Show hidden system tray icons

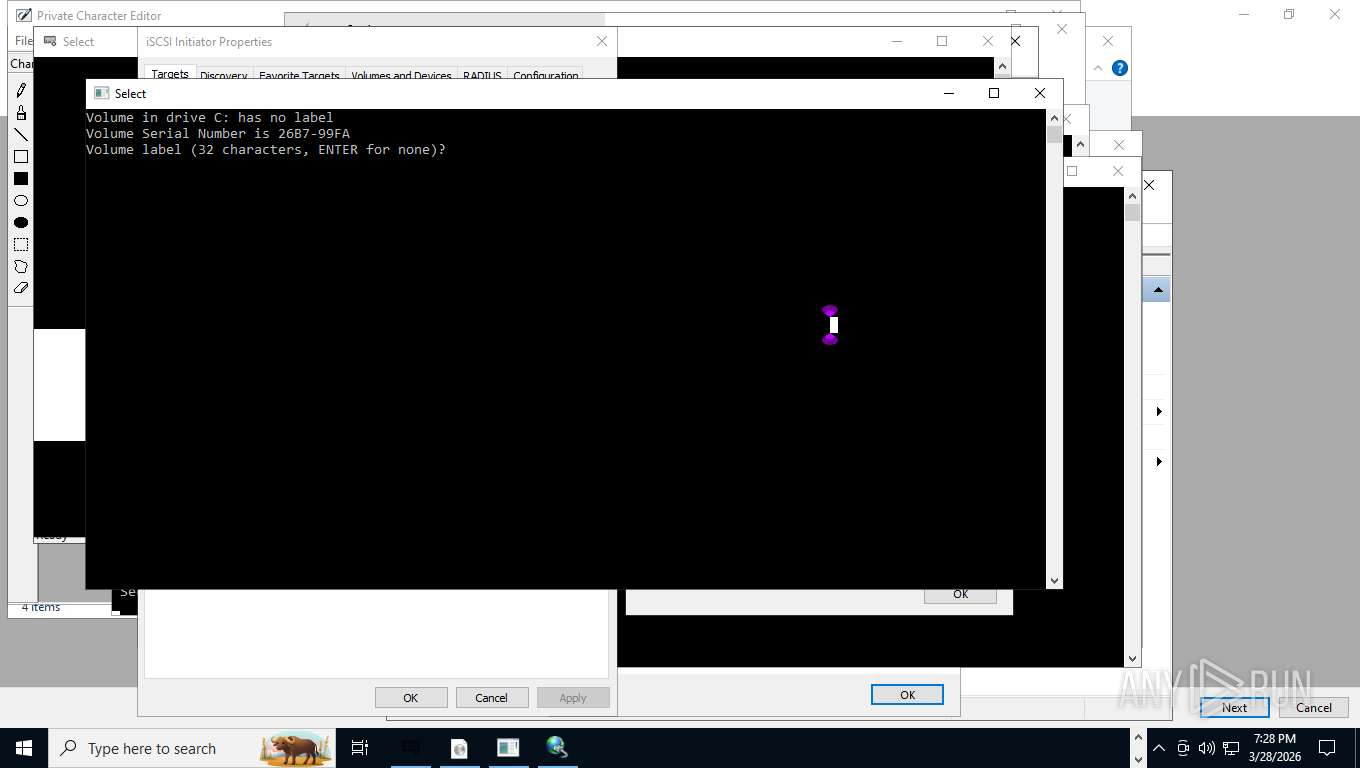[1159, 748]
